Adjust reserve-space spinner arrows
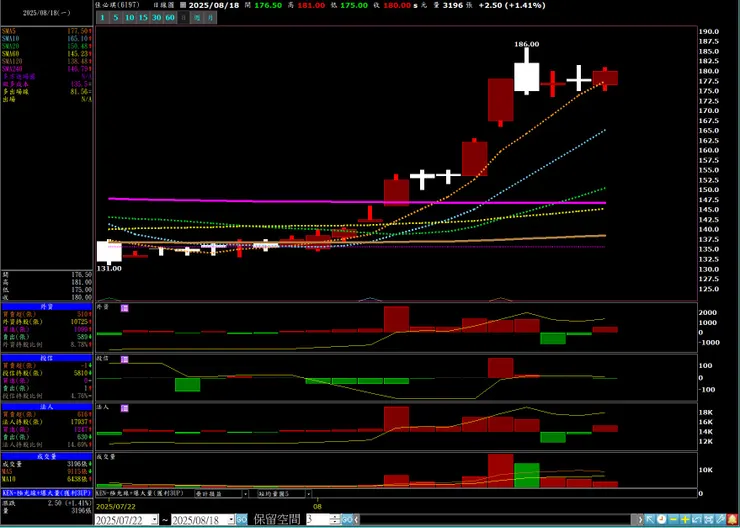The height and width of the screenshot is (528, 740). coord(335,520)
